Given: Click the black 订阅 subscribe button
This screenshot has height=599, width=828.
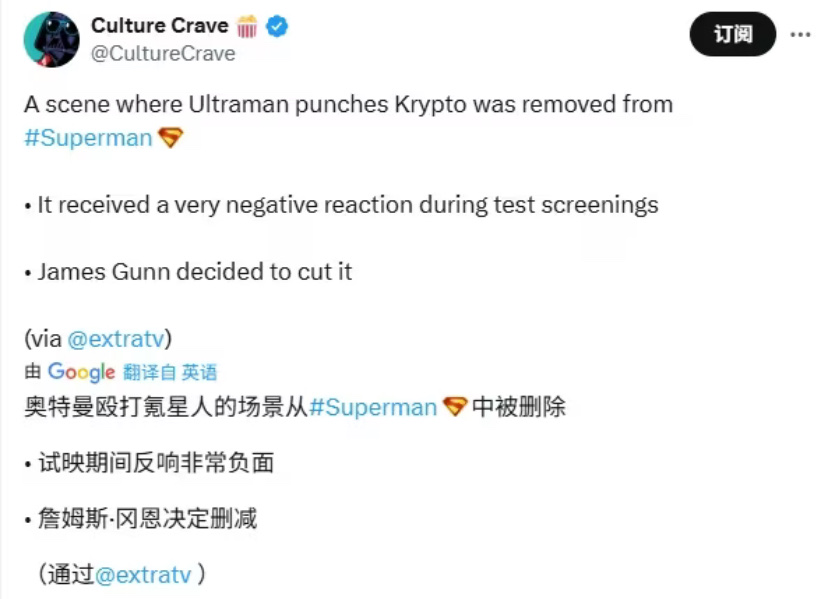Looking at the screenshot, I should [733, 34].
